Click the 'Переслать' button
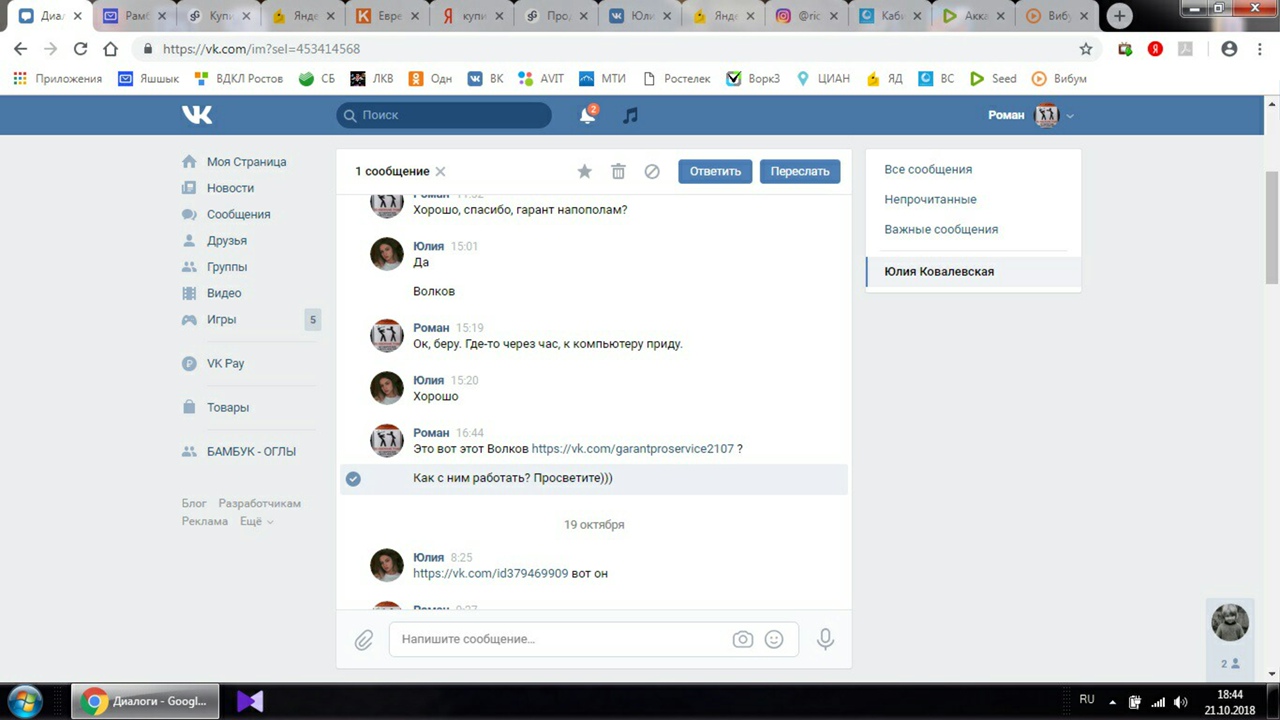The width and height of the screenshot is (1280, 720). (x=800, y=171)
